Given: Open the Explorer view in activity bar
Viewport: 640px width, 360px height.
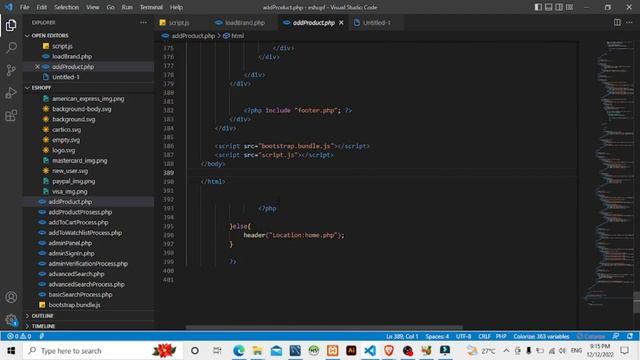Looking at the screenshot, I should click(11, 25).
